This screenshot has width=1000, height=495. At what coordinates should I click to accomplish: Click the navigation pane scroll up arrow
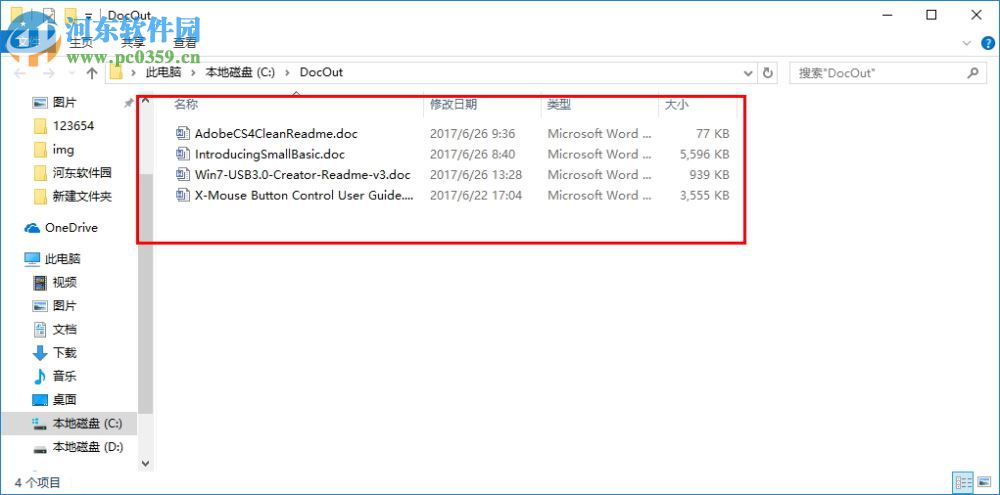[145, 100]
